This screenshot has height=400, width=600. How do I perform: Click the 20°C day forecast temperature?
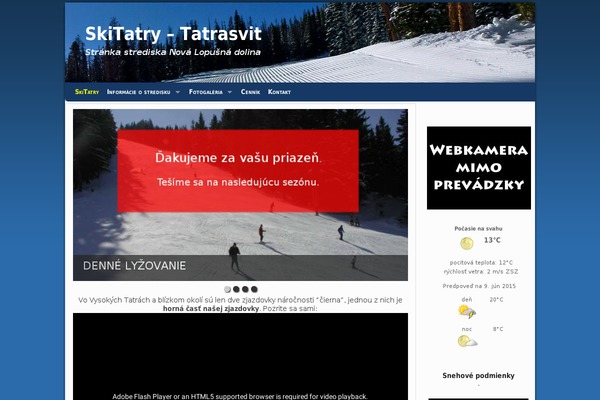[496, 300]
